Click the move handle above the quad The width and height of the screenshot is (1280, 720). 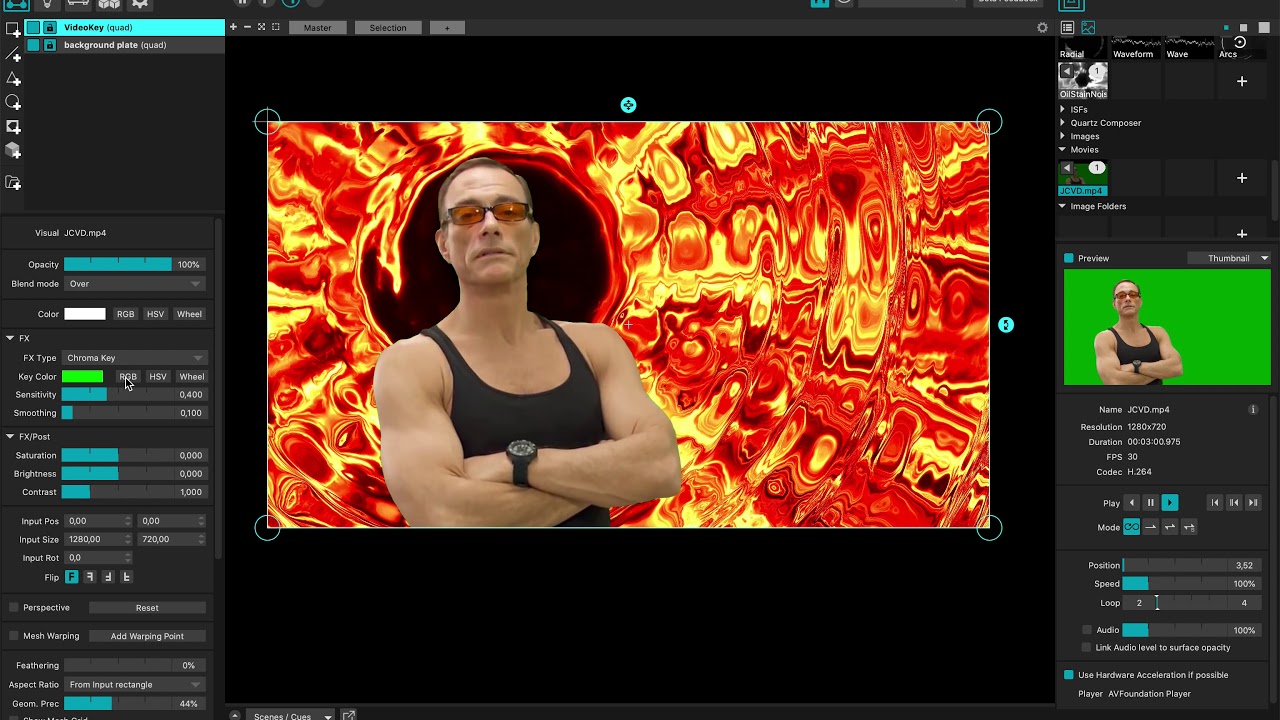coord(628,105)
